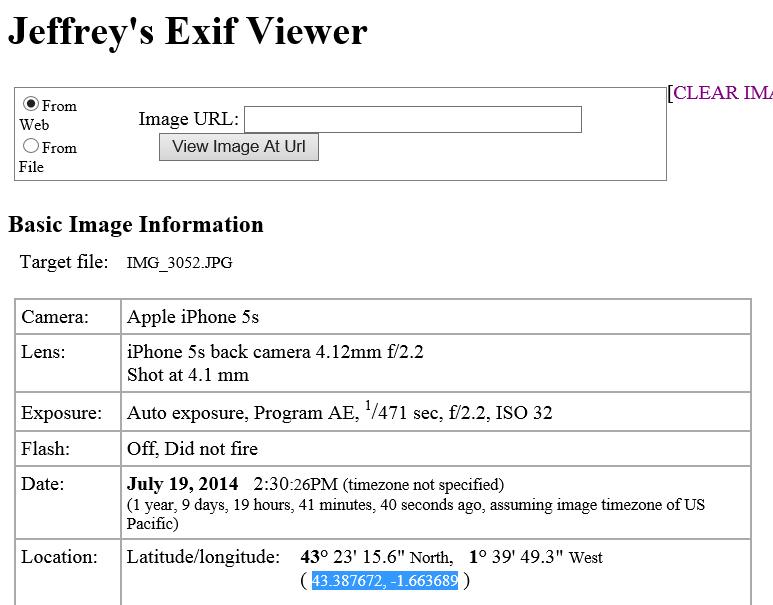Click the 1° 39' 49.3" West longitude value
Screen dimensions: 773x605
click(536, 557)
